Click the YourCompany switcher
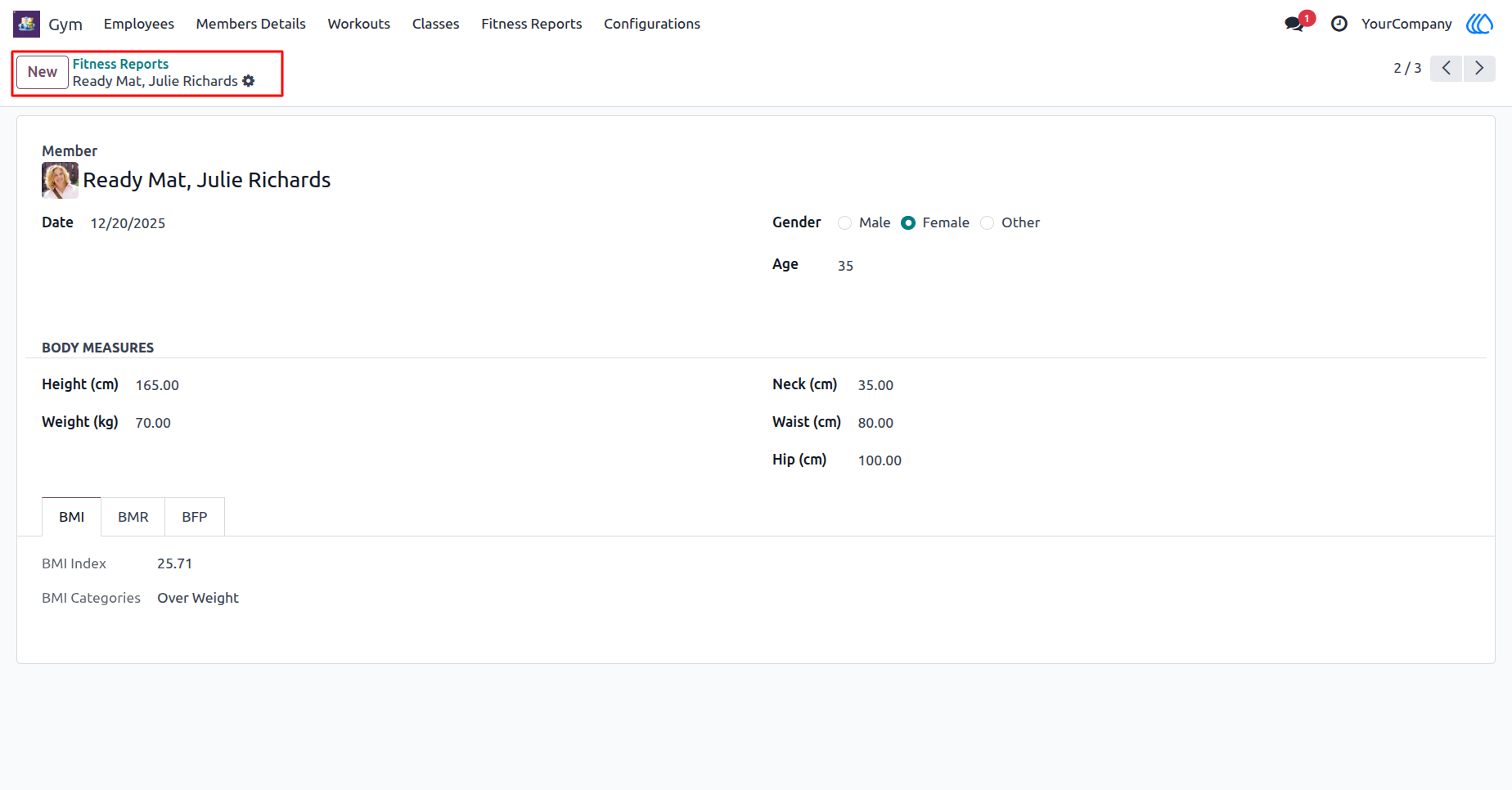The height and width of the screenshot is (790, 1512). [x=1406, y=24]
